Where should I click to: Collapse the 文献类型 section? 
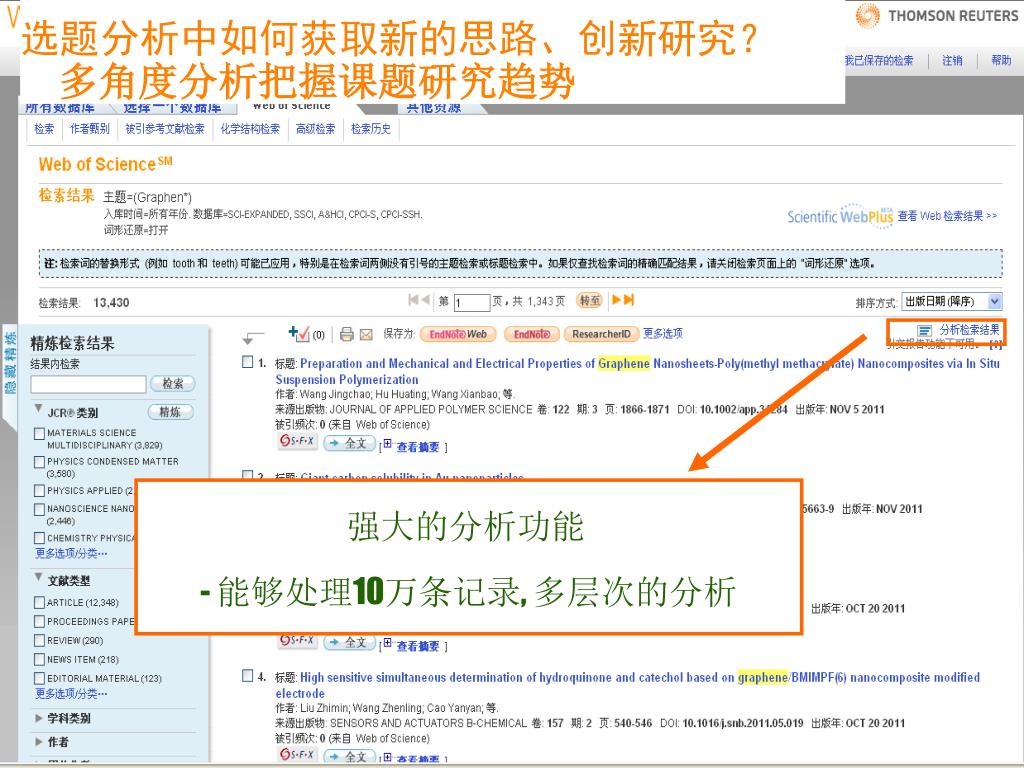point(38,577)
